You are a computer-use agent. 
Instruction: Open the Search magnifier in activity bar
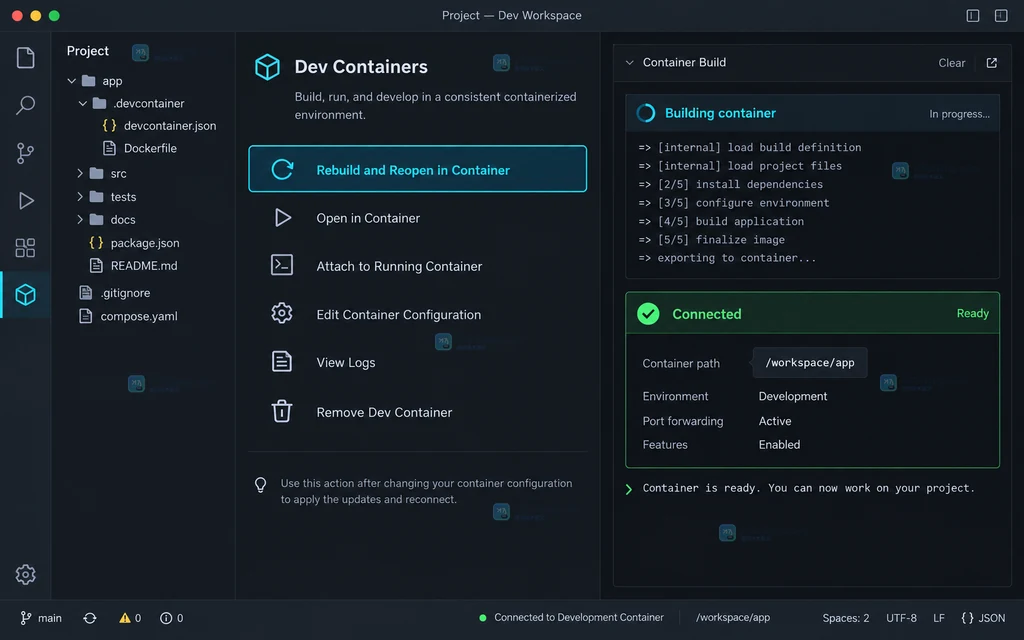(x=25, y=105)
